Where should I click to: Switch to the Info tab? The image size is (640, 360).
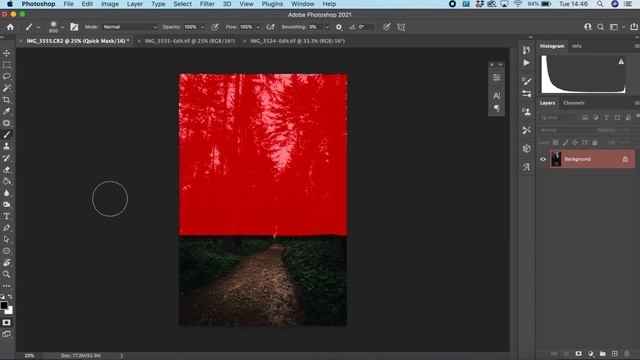tap(577, 46)
